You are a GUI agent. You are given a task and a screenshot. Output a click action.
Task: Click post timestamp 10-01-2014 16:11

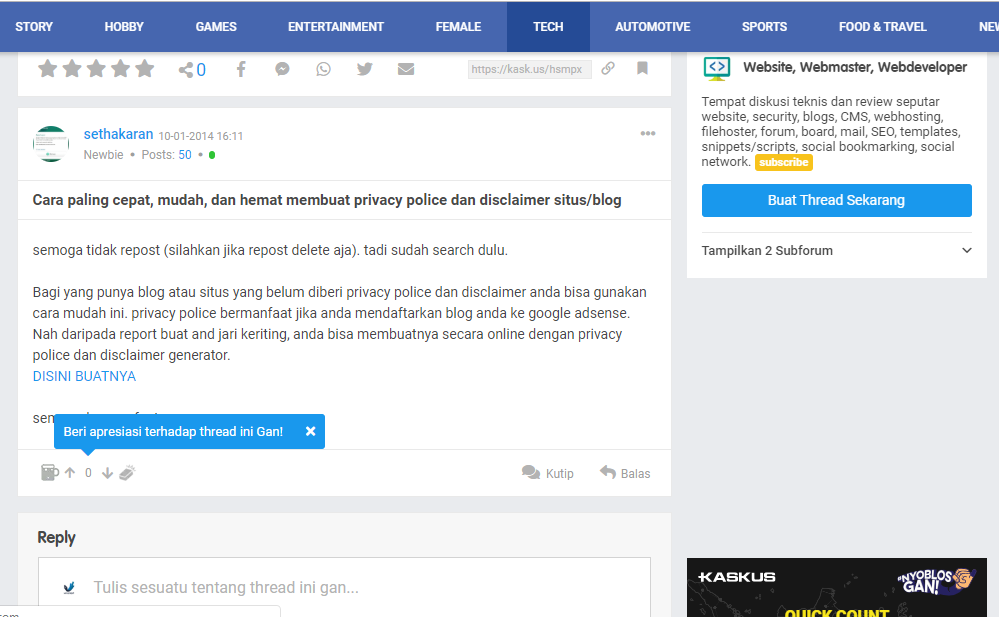pyautogui.click(x=201, y=136)
